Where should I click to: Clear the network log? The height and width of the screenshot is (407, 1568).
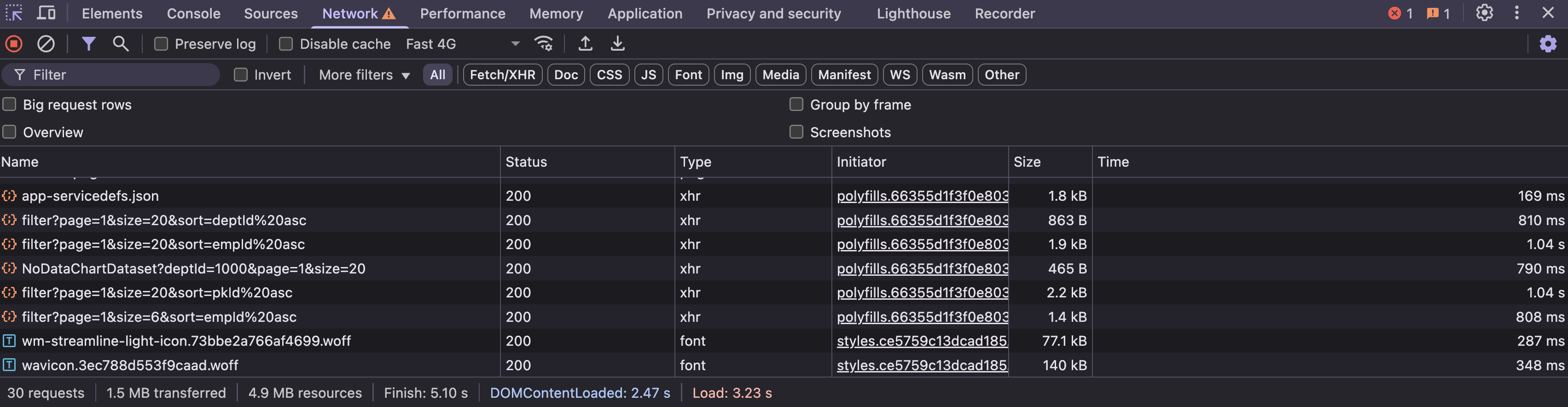pyautogui.click(x=46, y=44)
